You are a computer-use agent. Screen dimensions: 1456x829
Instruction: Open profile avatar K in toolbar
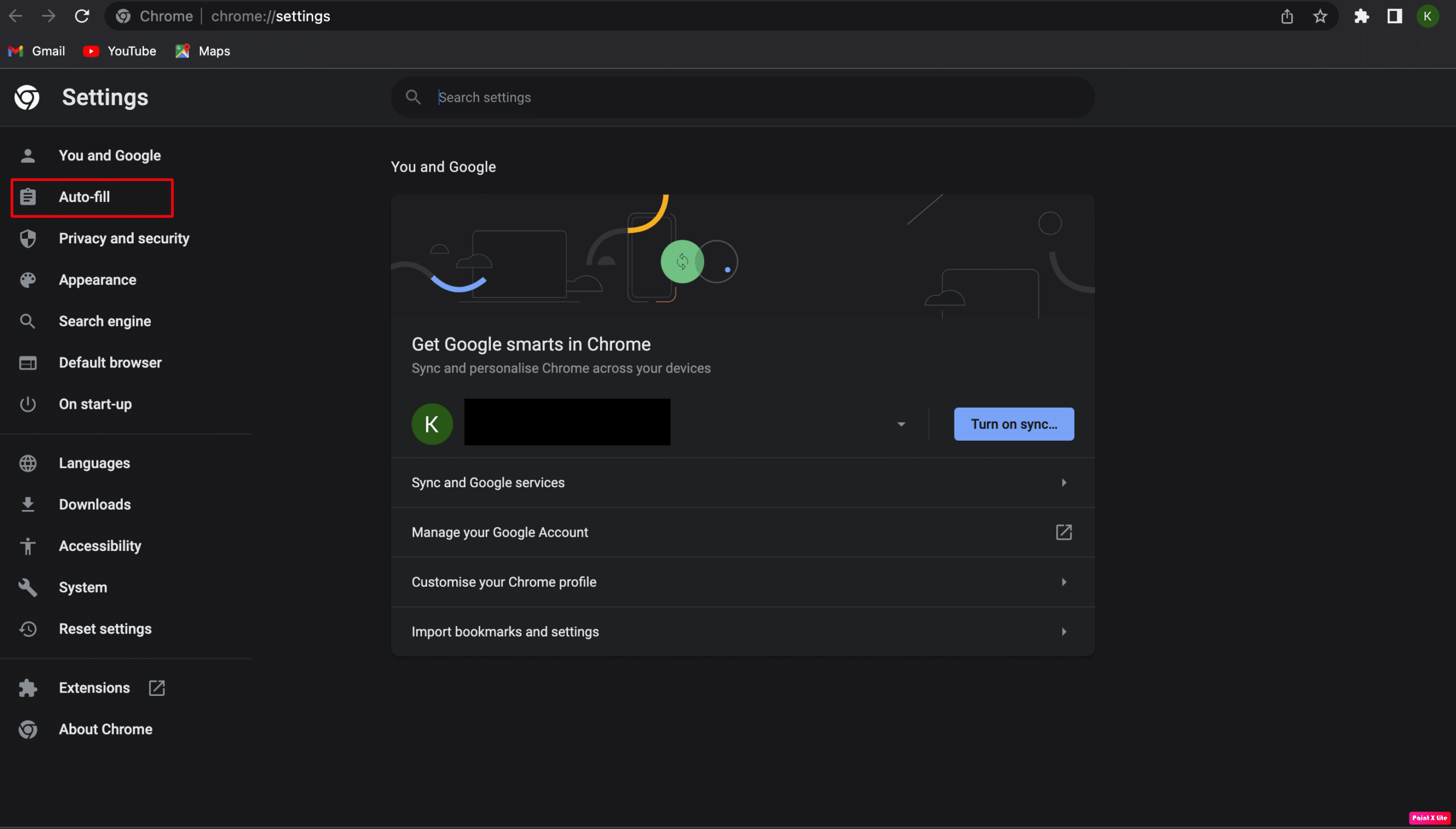(x=1428, y=16)
